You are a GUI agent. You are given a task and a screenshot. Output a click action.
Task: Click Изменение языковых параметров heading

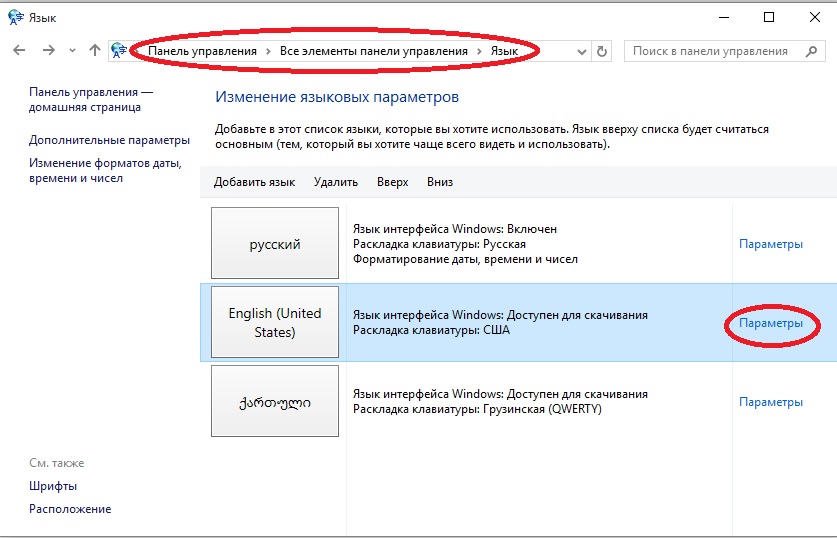[337, 97]
